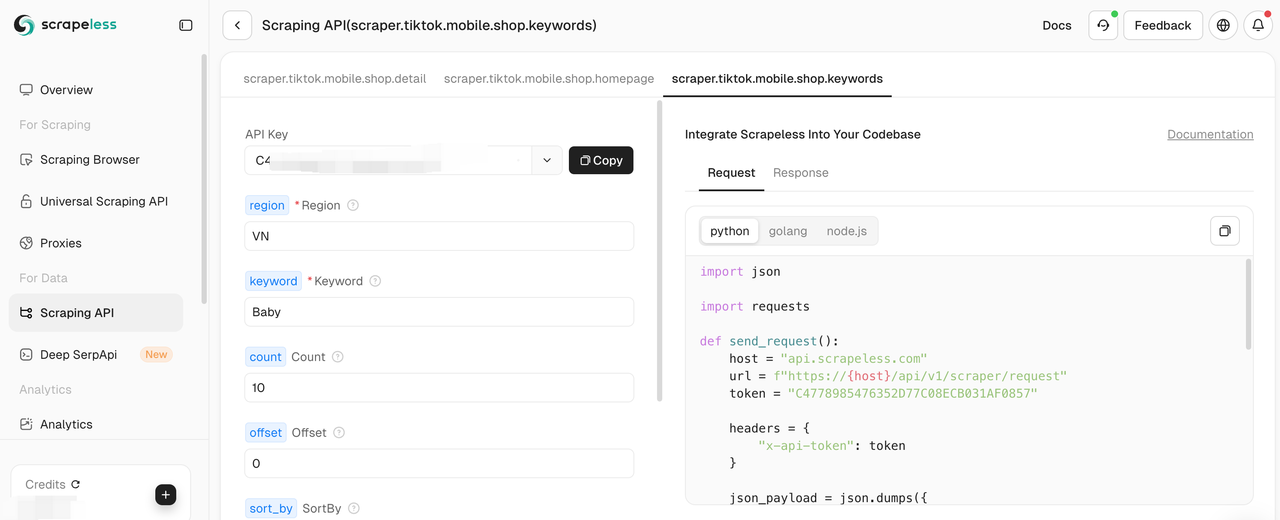The height and width of the screenshot is (520, 1280).
Task: Click the Region input field
Action: click(x=439, y=236)
